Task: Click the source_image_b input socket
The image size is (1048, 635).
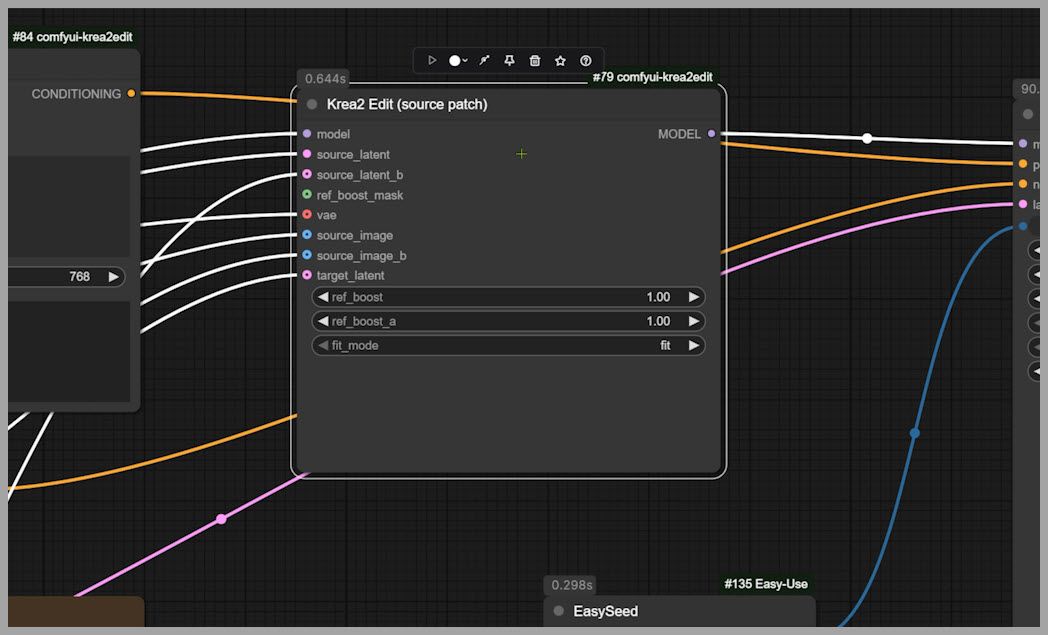Action: tap(307, 255)
